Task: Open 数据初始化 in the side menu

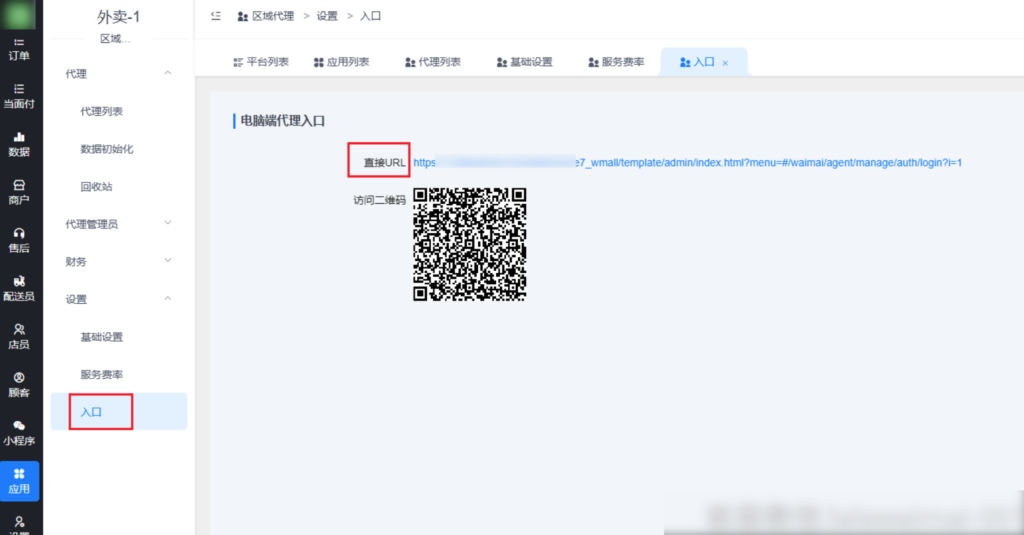Action: click(x=106, y=149)
